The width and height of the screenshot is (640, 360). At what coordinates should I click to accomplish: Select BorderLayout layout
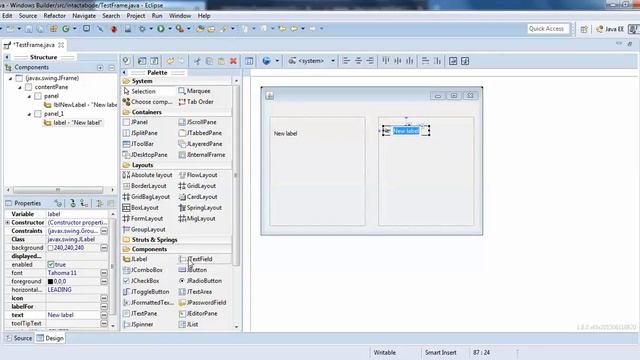(x=145, y=186)
